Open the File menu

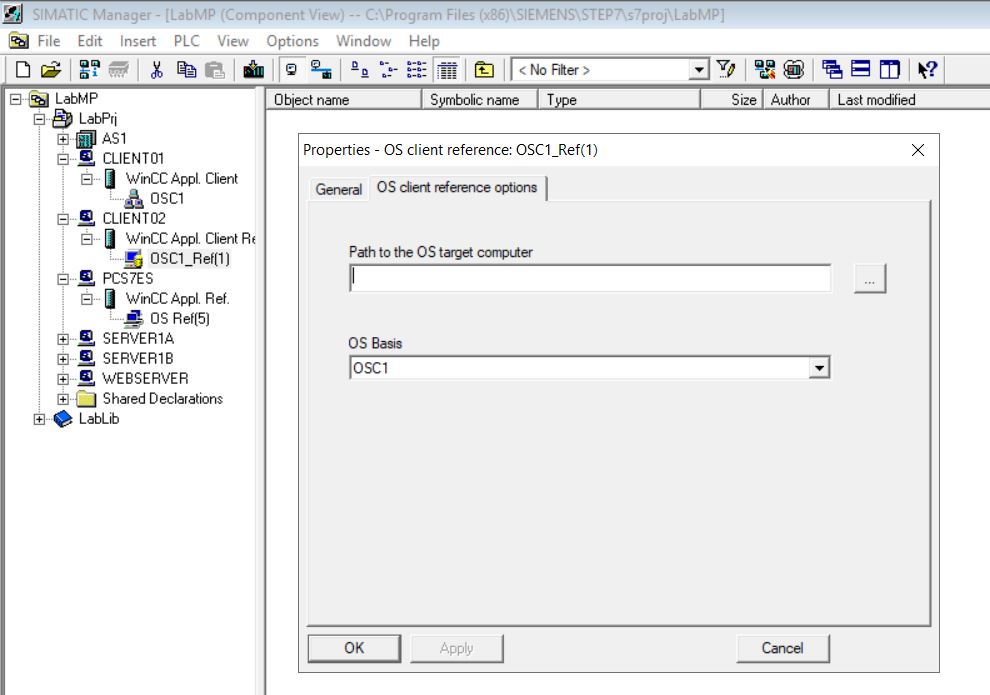point(49,41)
